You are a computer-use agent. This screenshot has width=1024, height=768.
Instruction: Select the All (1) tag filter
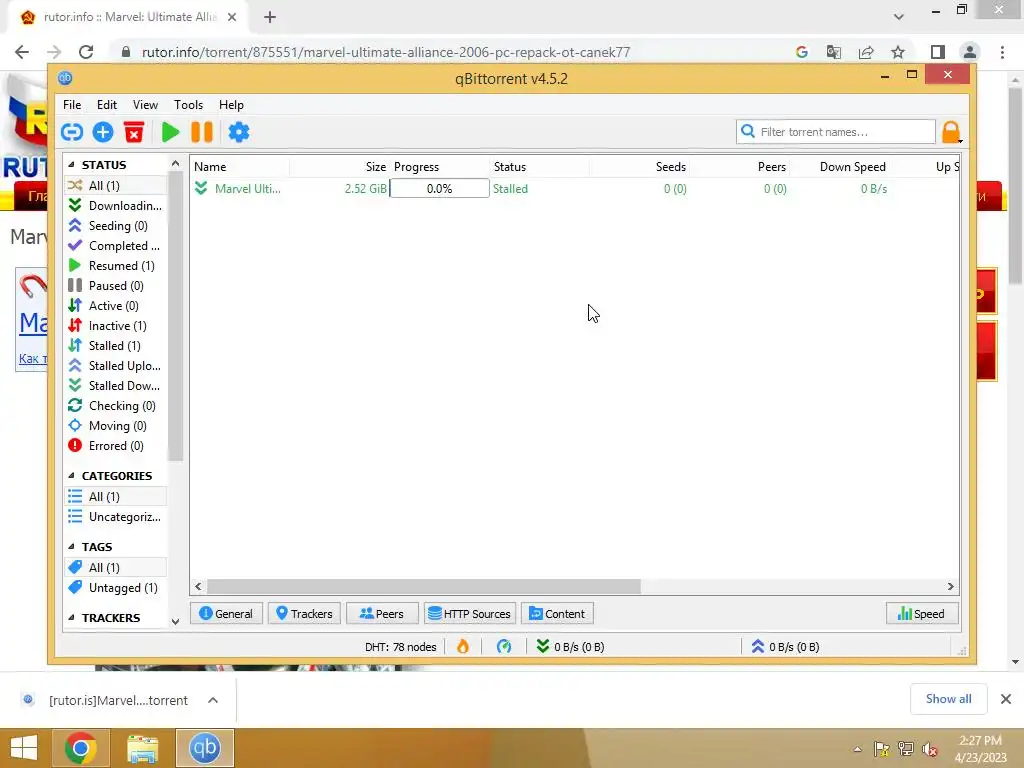(116, 568)
